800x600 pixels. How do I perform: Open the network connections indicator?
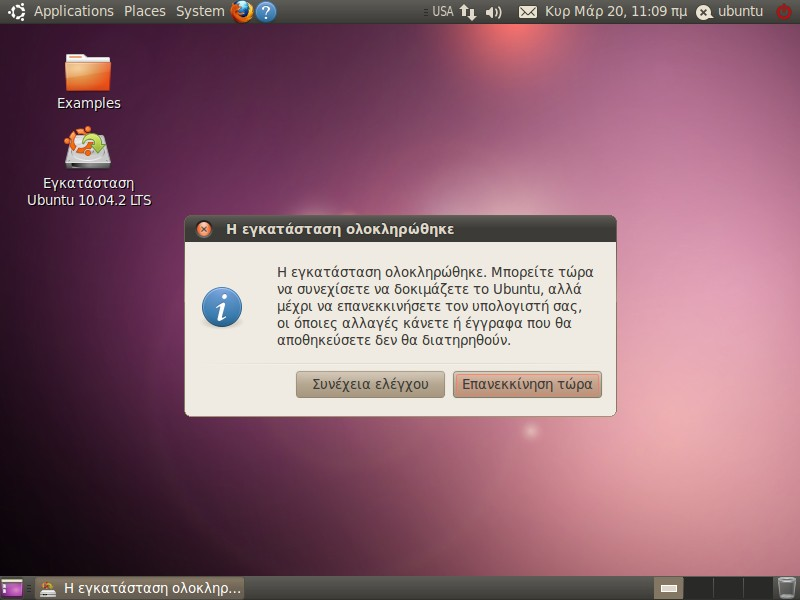click(x=468, y=12)
